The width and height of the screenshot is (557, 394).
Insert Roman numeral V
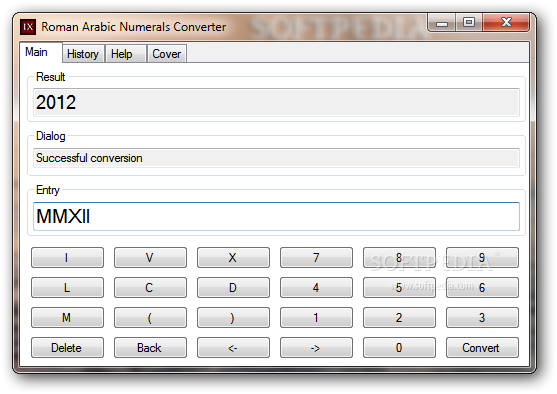pyautogui.click(x=150, y=258)
